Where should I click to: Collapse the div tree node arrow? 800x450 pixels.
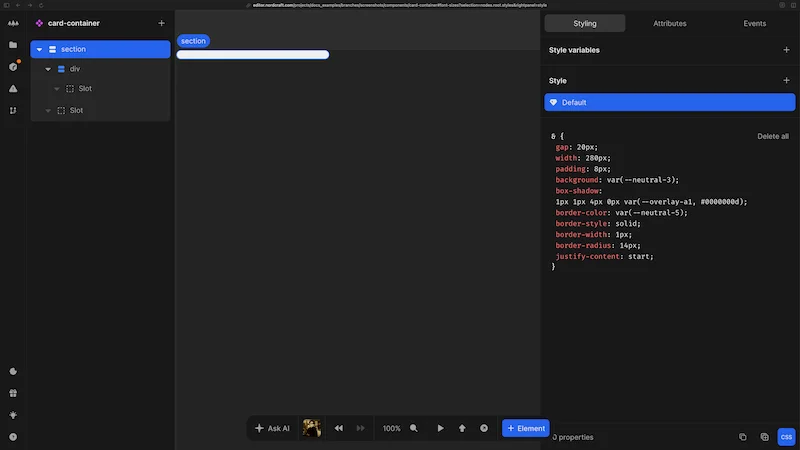pyautogui.click(x=48, y=69)
